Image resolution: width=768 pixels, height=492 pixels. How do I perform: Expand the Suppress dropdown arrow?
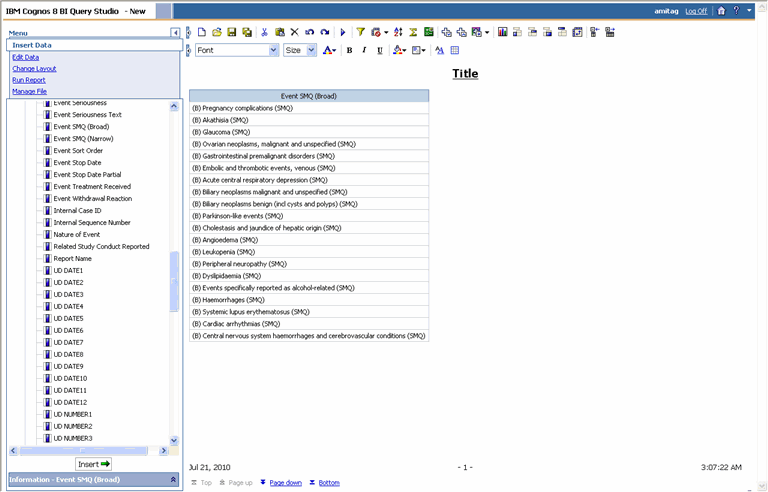386,33
